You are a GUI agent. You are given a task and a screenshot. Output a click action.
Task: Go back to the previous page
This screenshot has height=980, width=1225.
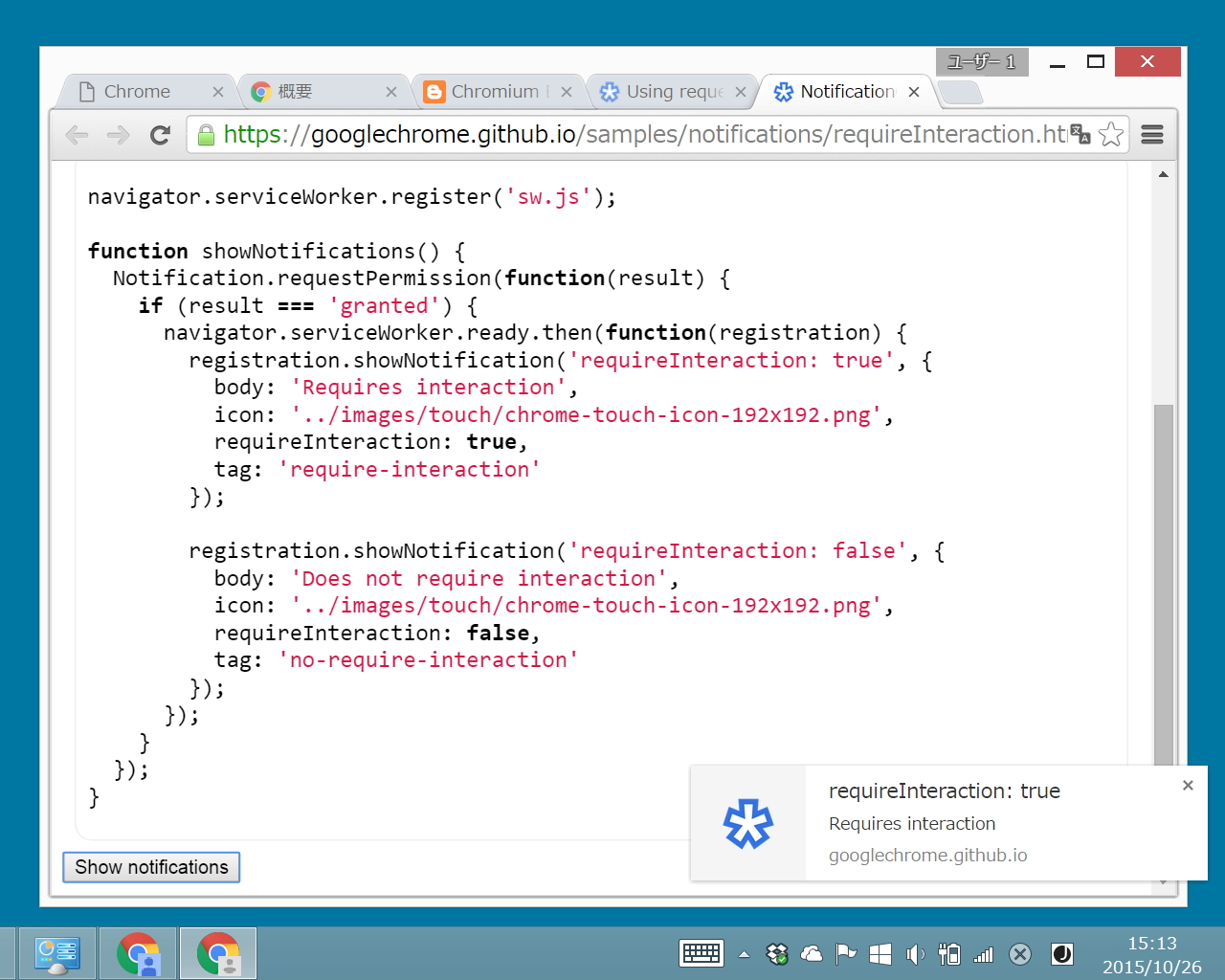(78, 135)
